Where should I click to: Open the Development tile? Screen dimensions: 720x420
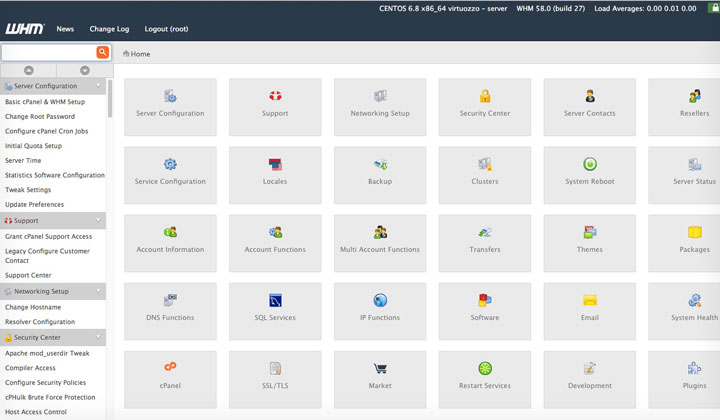point(590,380)
